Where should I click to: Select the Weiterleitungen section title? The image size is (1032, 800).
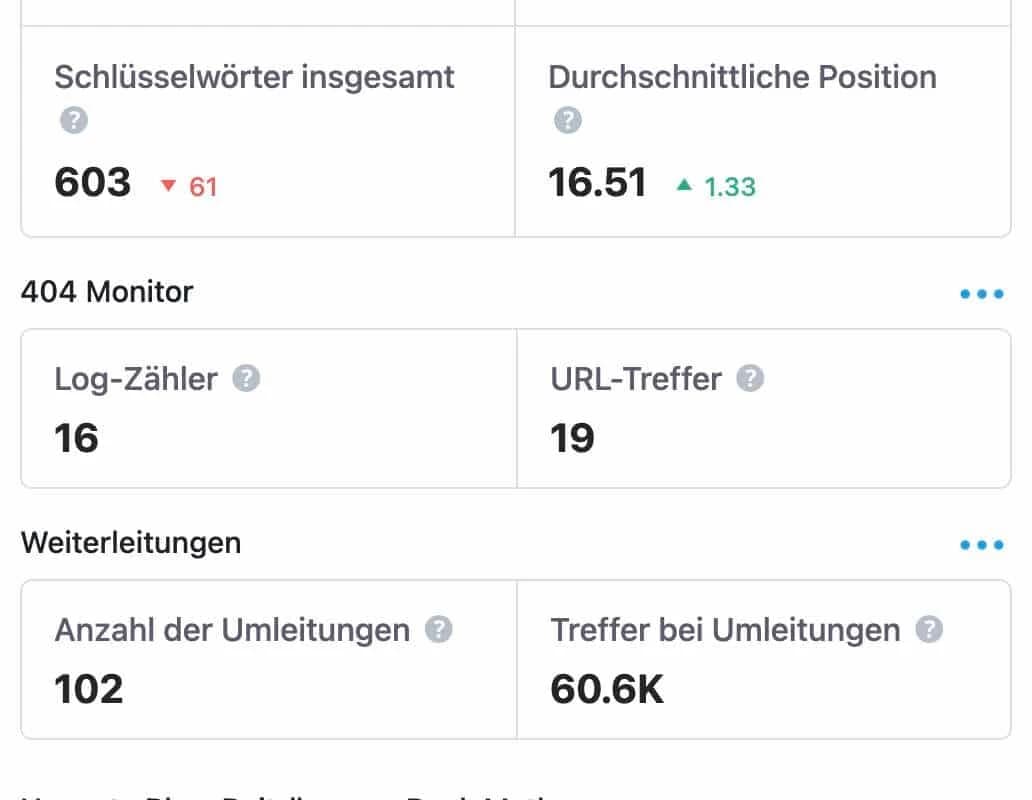point(131,543)
